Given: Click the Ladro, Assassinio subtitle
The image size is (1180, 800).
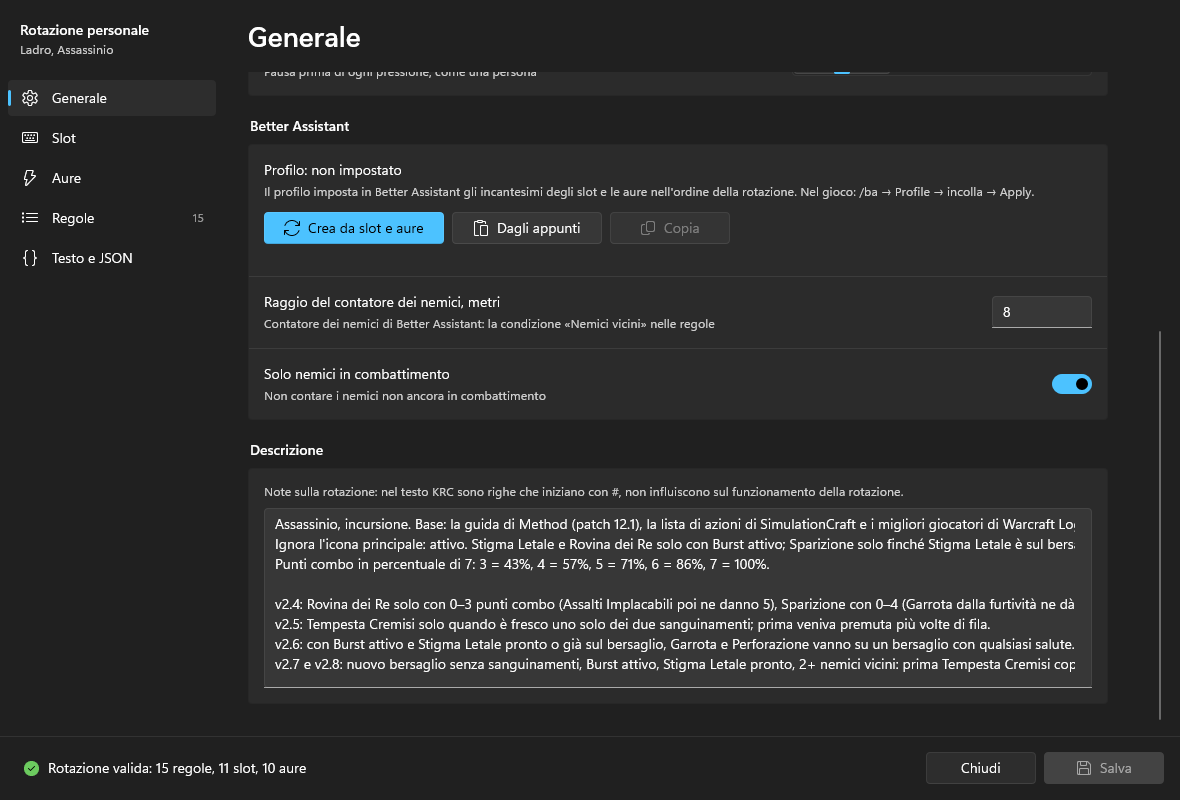Looking at the screenshot, I should (x=67, y=50).
